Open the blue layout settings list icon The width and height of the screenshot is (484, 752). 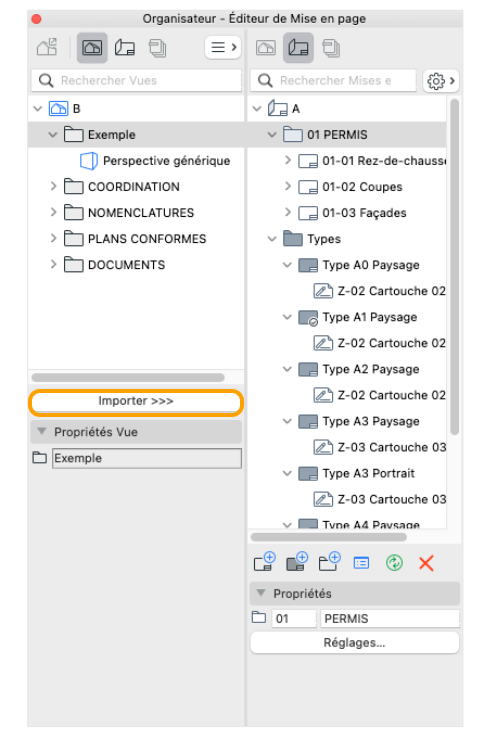point(361,563)
